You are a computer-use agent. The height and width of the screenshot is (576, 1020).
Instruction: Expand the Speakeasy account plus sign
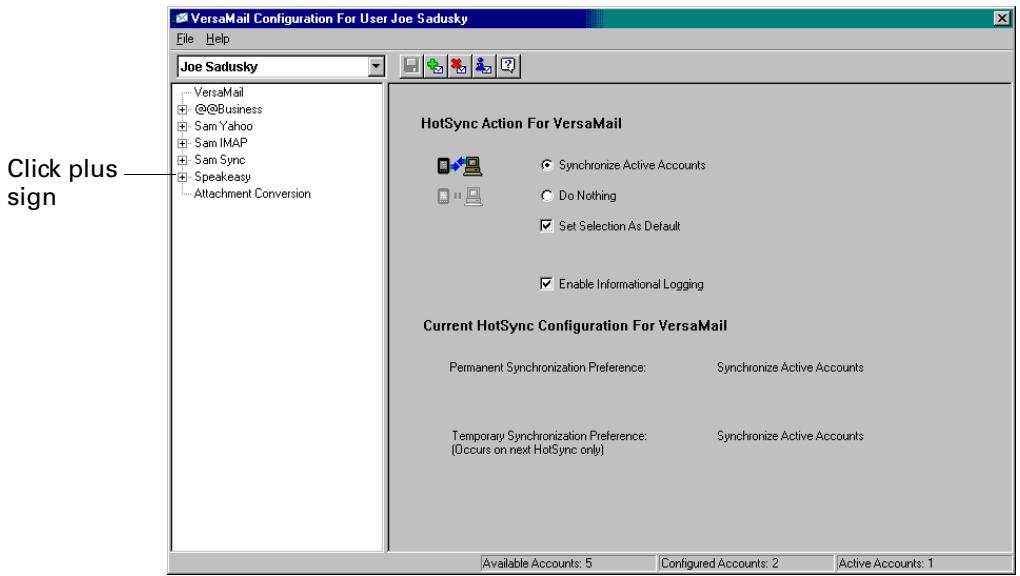(183, 177)
